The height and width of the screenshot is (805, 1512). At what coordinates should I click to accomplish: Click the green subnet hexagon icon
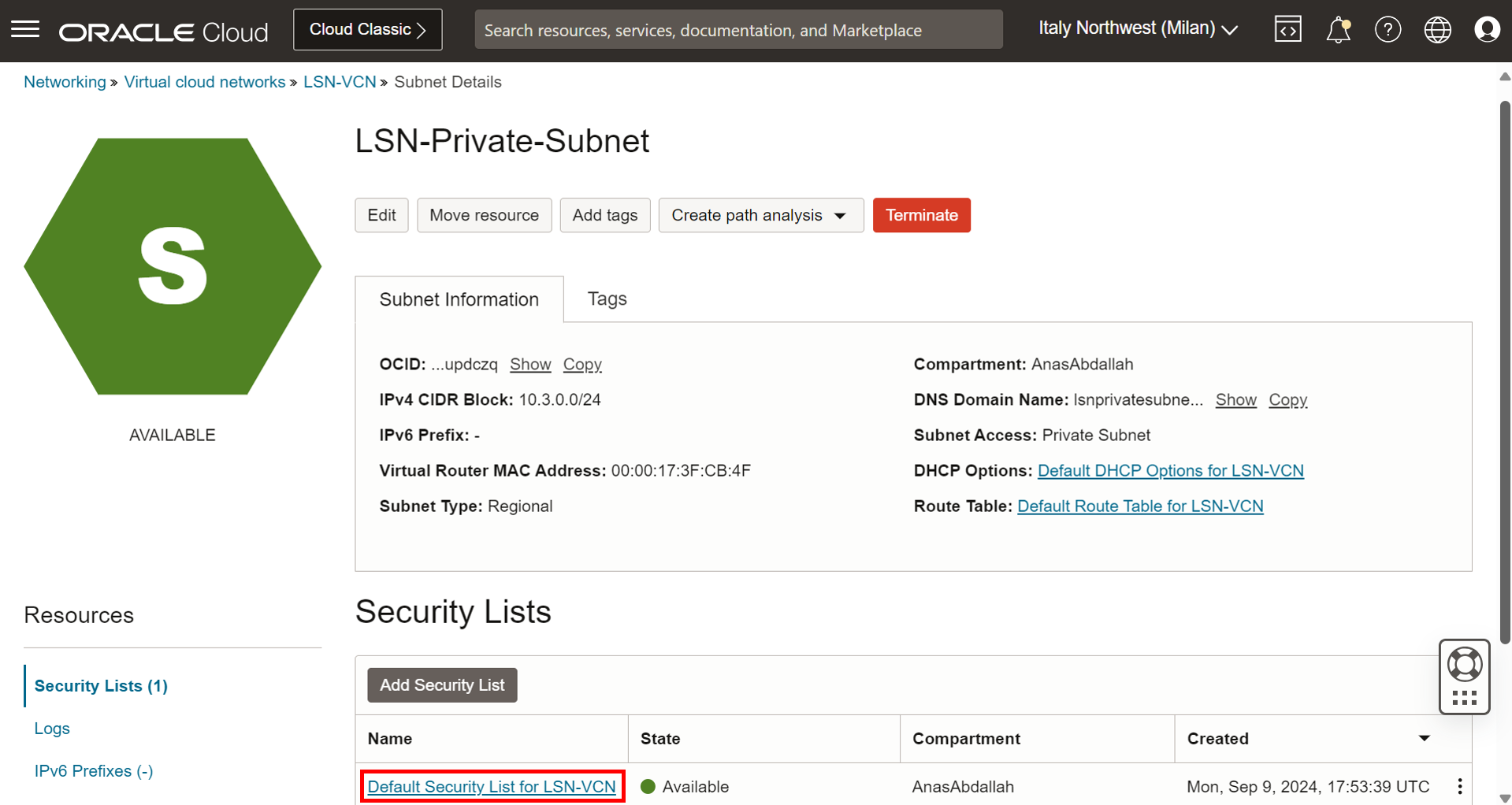click(173, 266)
